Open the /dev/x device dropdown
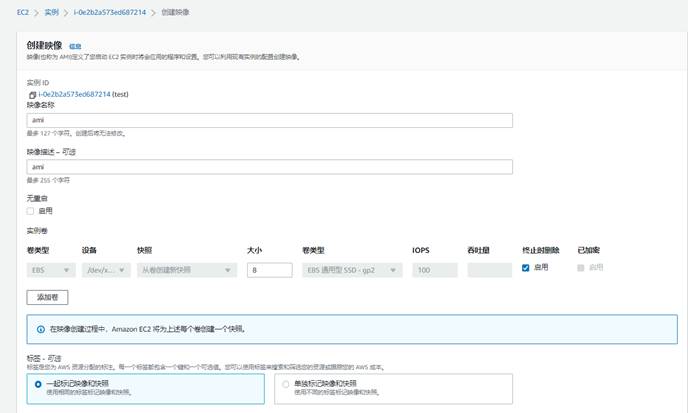Viewport: 688px width, 413px height. (x=106, y=270)
